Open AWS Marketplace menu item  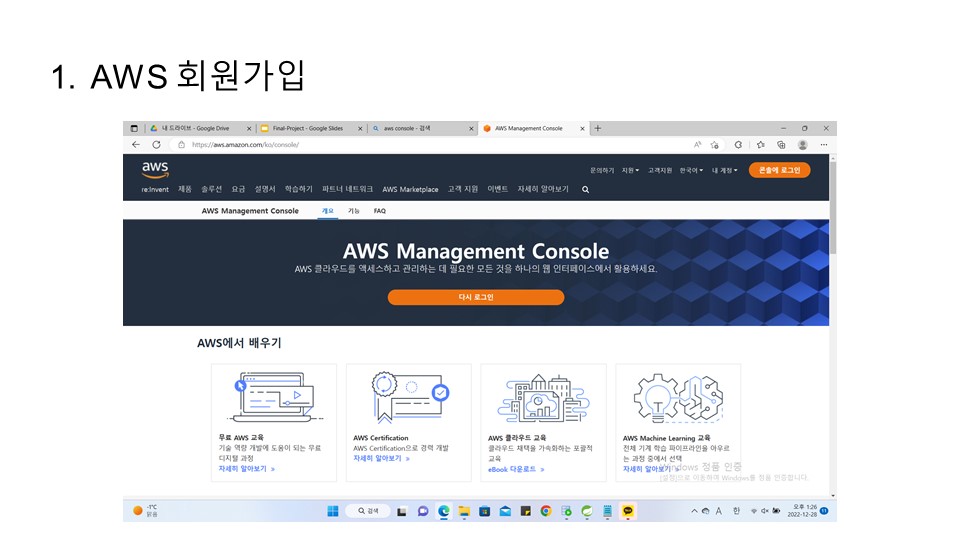click(x=410, y=190)
